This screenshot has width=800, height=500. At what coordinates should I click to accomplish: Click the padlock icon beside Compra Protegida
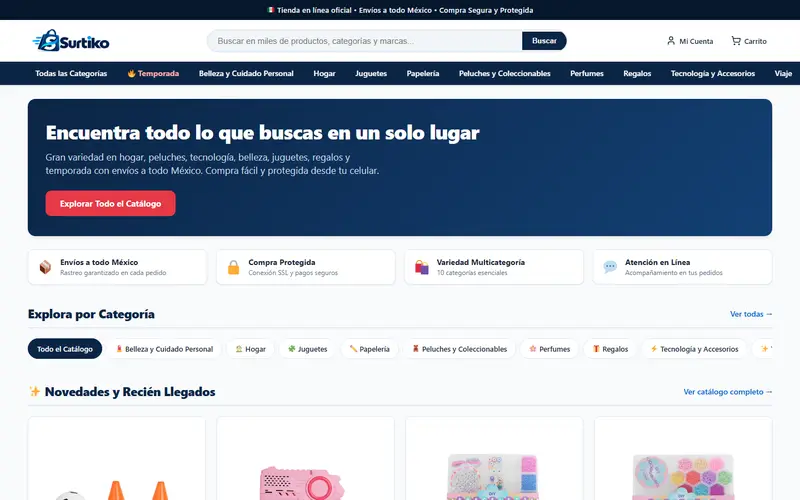point(234,267)
